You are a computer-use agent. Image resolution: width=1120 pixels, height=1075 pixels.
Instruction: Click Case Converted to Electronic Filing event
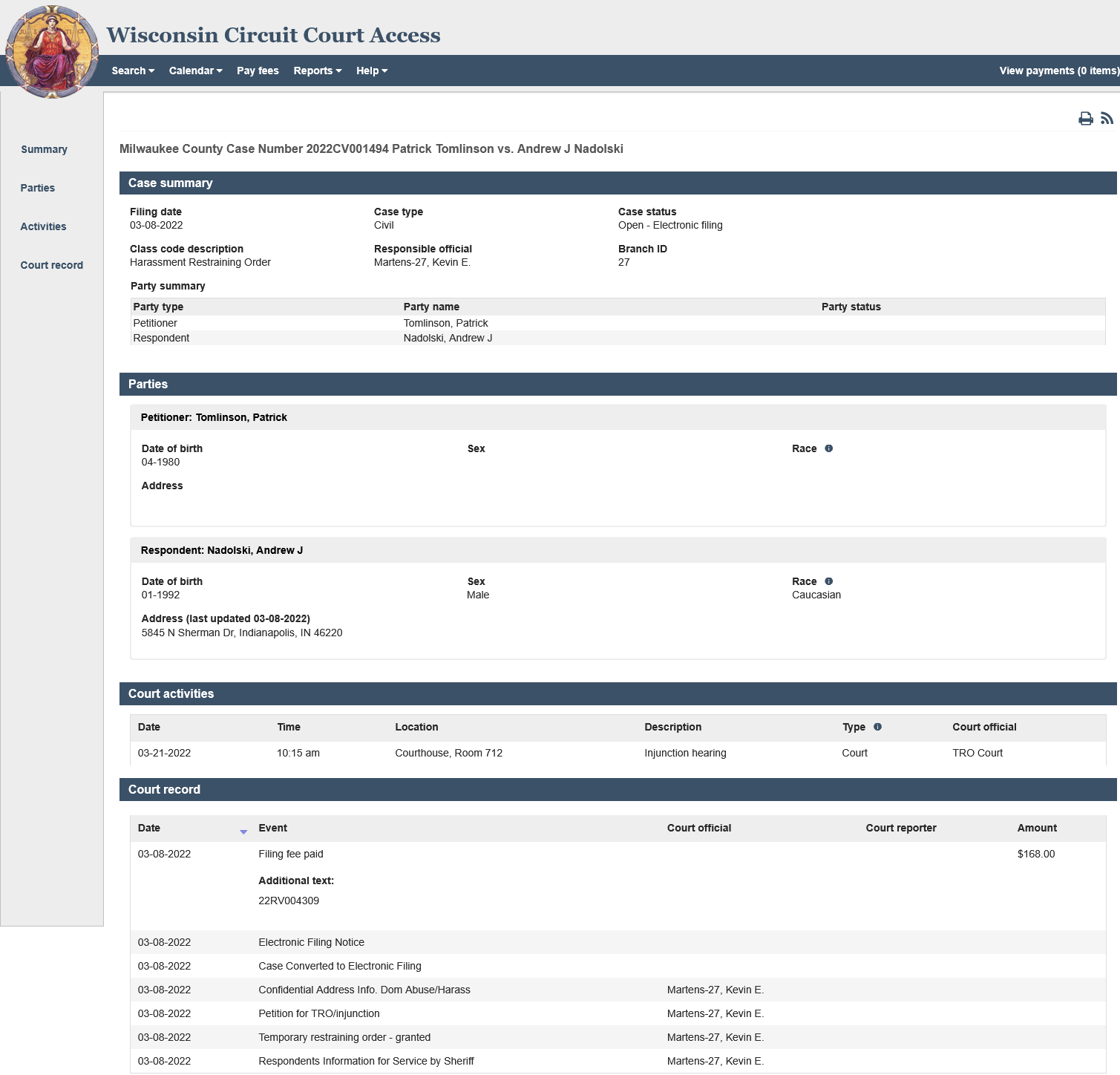tap(339, 966)
